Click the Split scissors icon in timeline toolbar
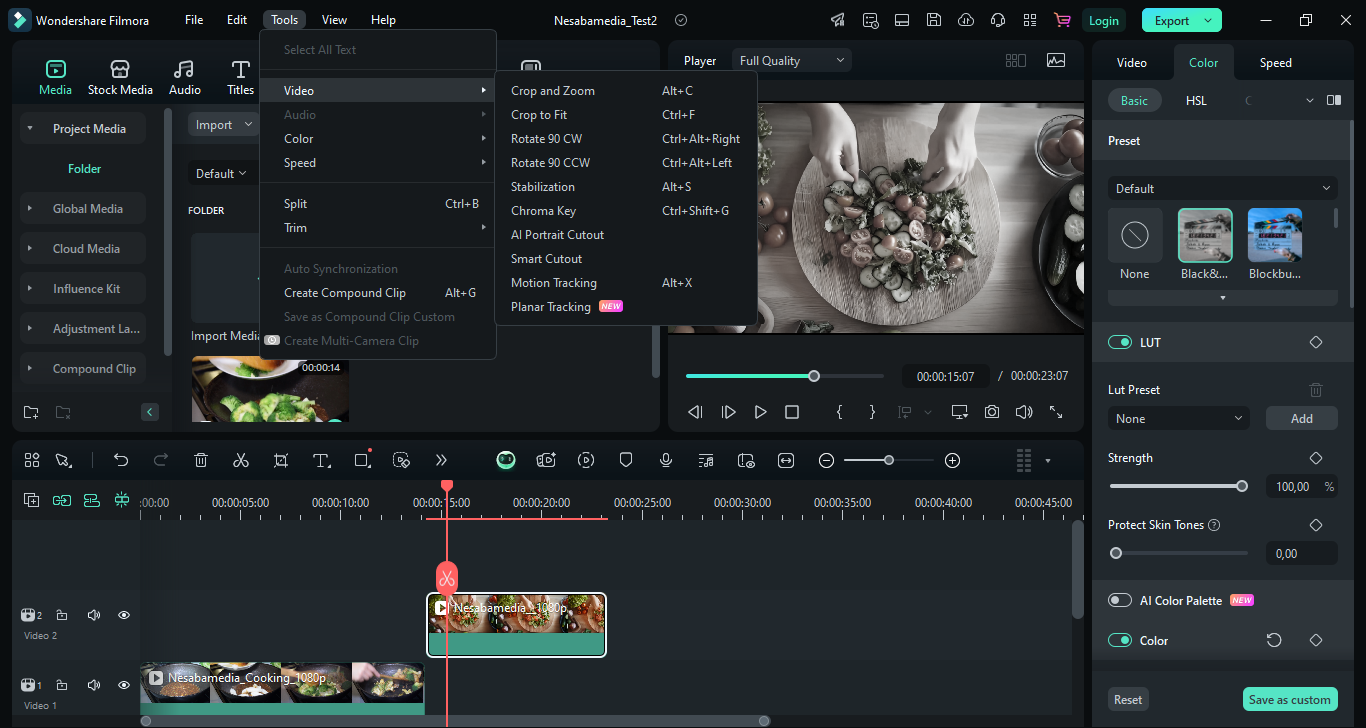Viewport: 1366px width, 728px height. click(240, 460)
